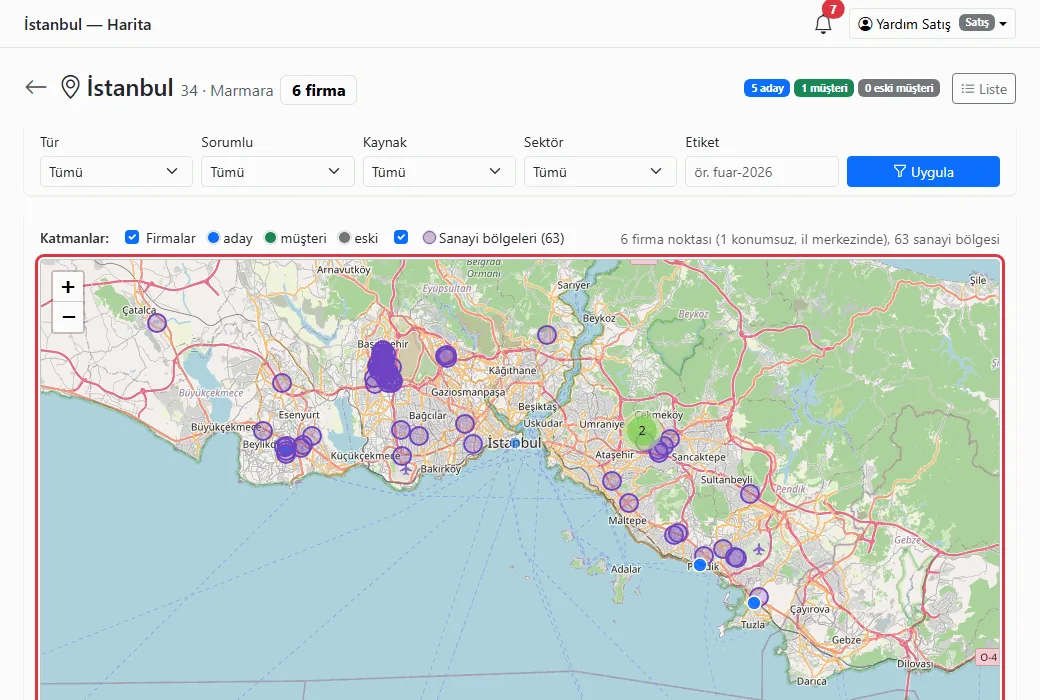Open the Kaynak dropdown
The width and height of the screenshot is (1040, 700).
[439, 172]
